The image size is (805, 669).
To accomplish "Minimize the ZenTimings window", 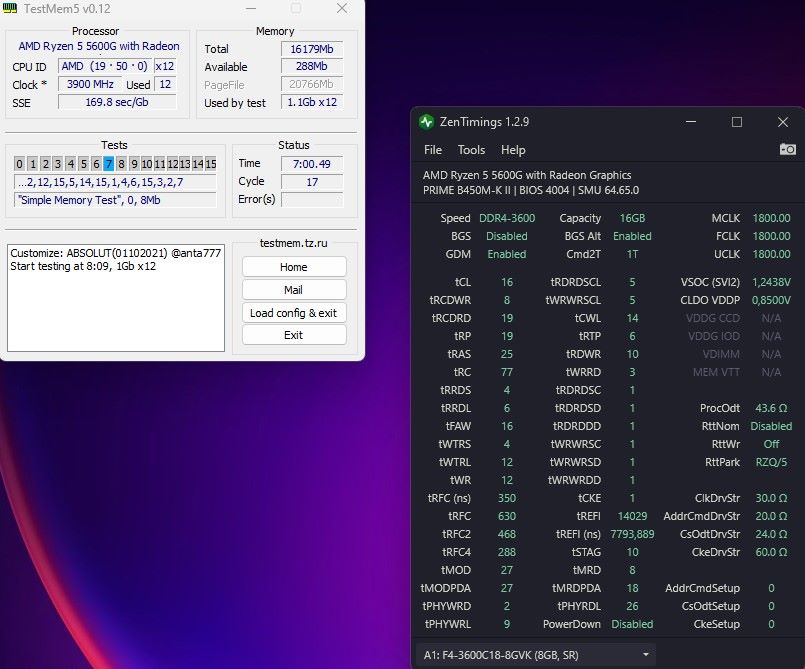I will 691,122.
